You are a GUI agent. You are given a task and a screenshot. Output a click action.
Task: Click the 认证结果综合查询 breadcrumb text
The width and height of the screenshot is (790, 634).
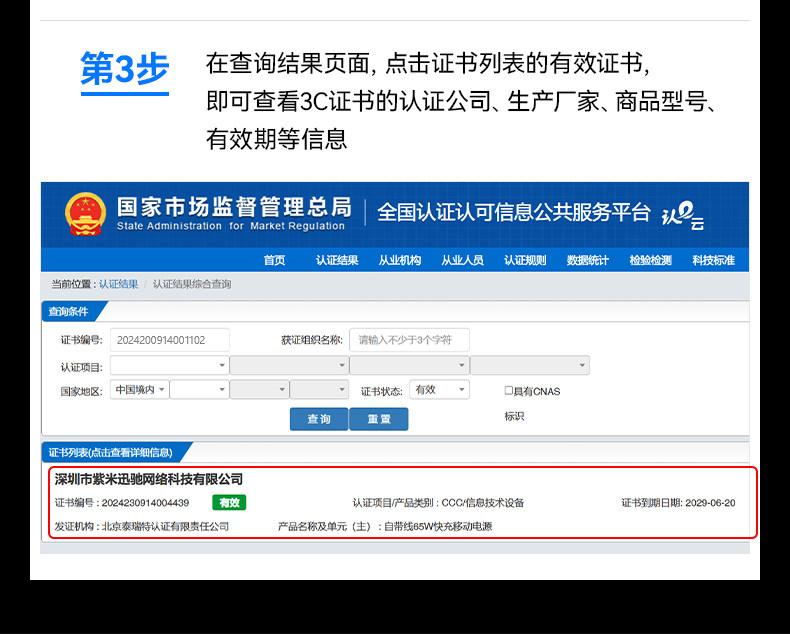coord(192,284)
